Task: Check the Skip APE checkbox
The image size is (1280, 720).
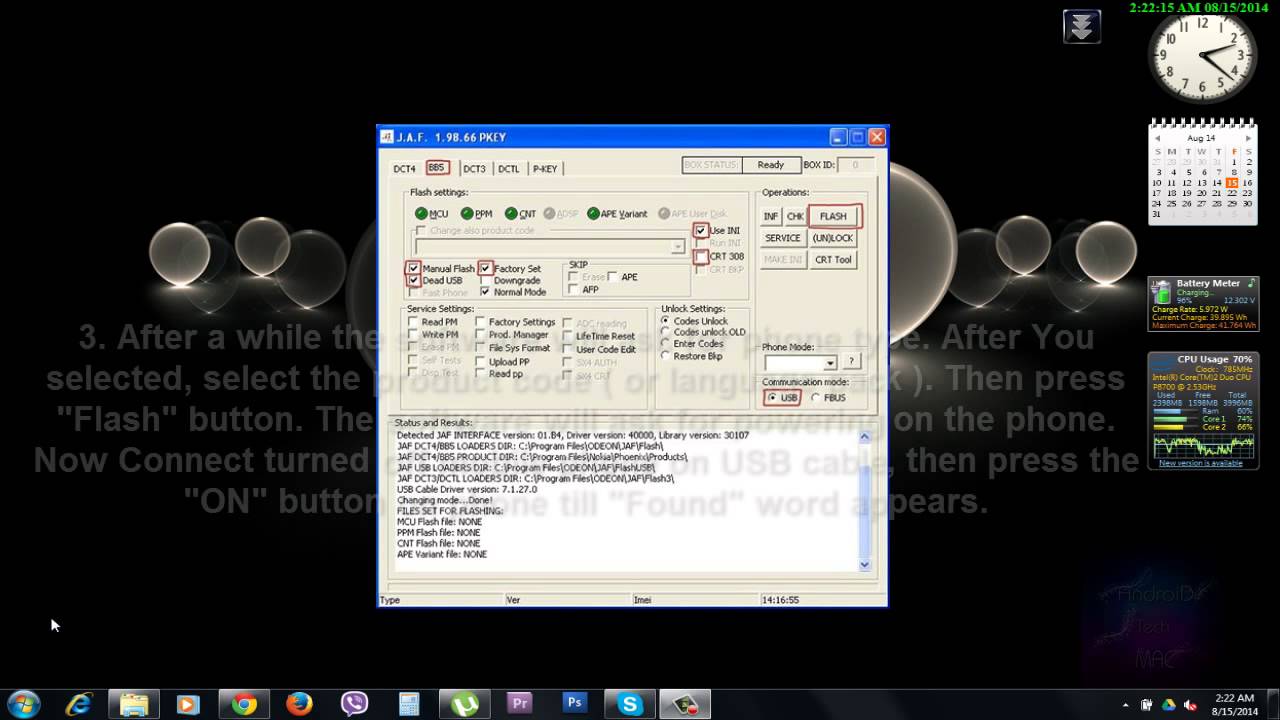Action: pyautogui.click(x=613, y=277)
